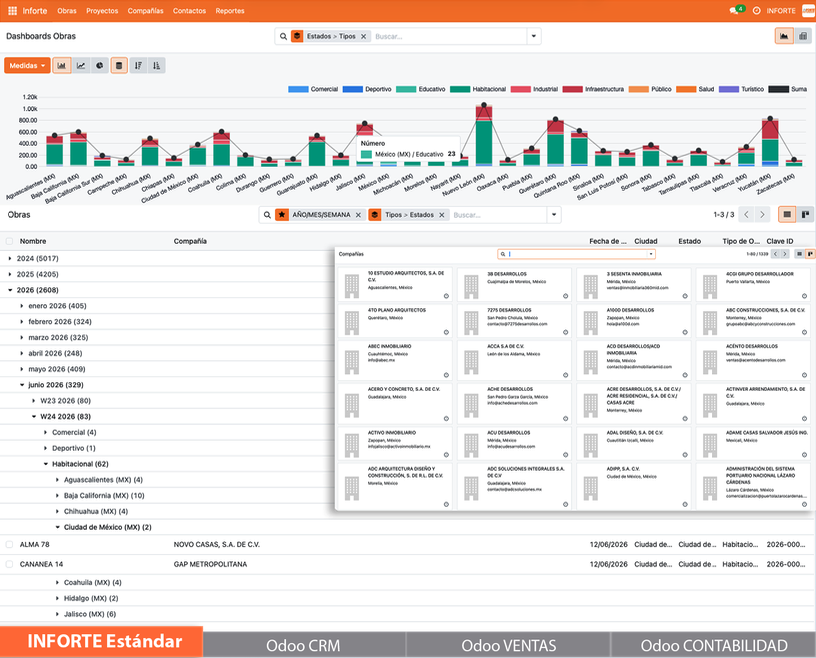This screenshot has width=816, height=658.
Task: Click the dashboard search magnifier icon
Action: click(283, 36)
